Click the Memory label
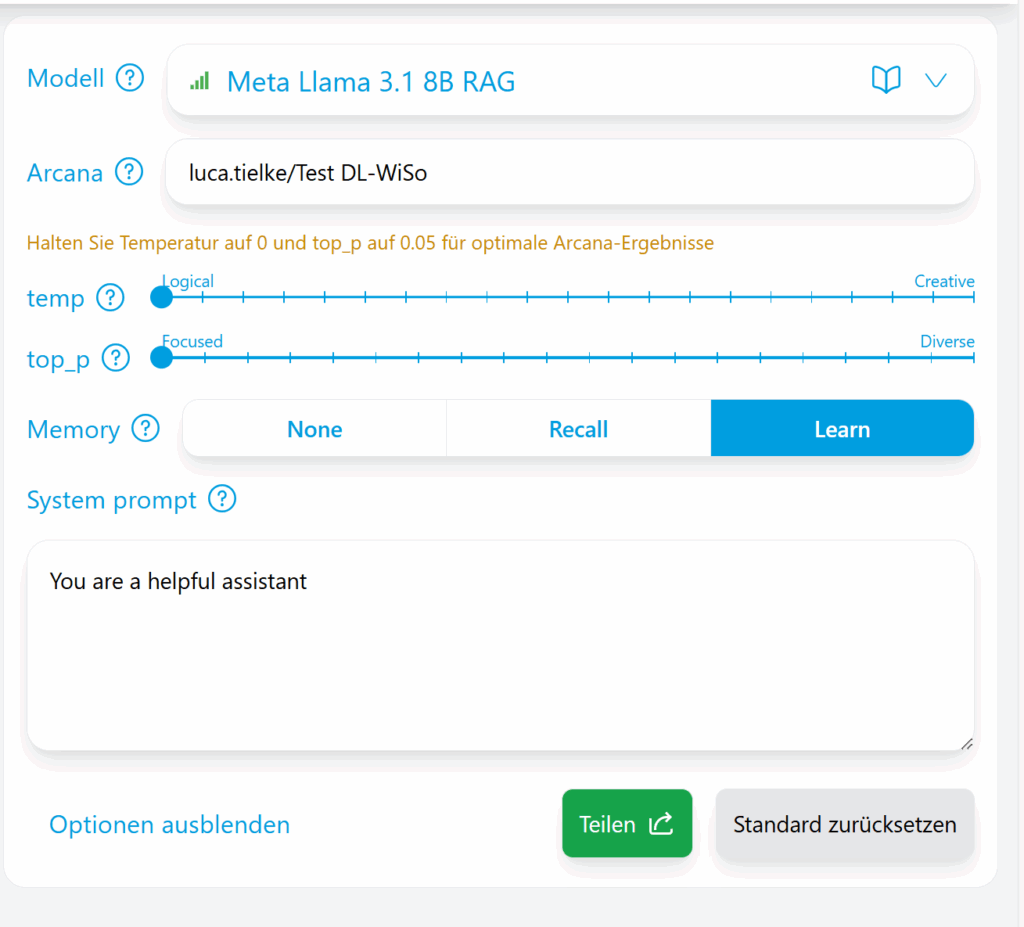Viewport: 1024px width, 927px height. pos(73,430)
